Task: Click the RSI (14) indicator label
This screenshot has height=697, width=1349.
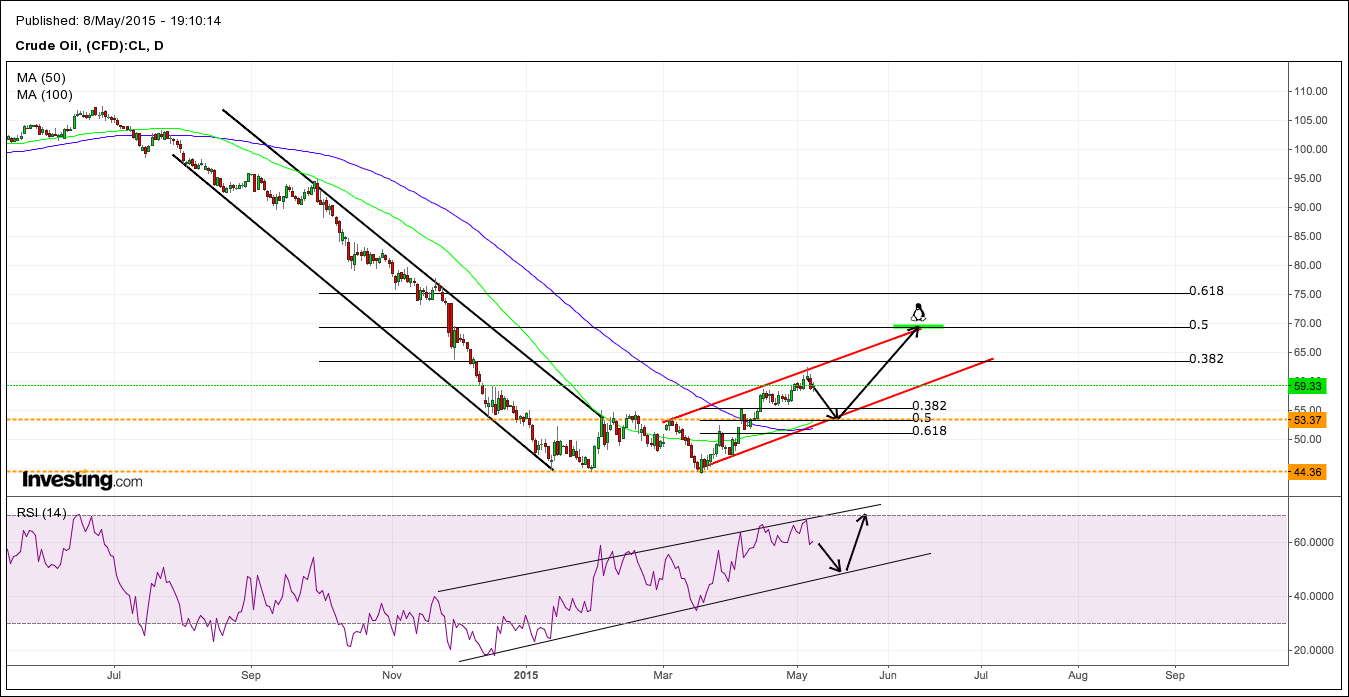Action: coord(42,513)
